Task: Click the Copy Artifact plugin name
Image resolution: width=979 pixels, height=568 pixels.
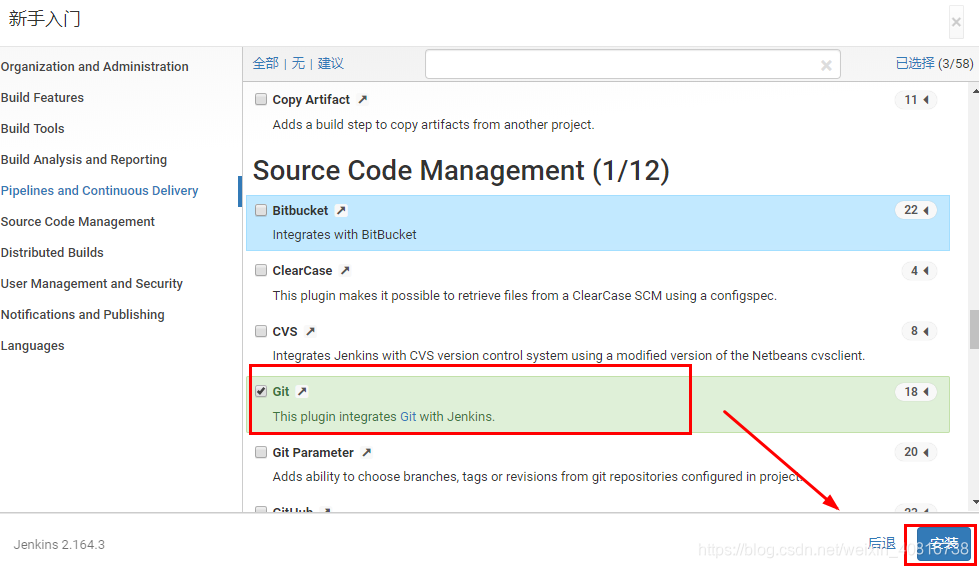Action: tap(311, 99)
